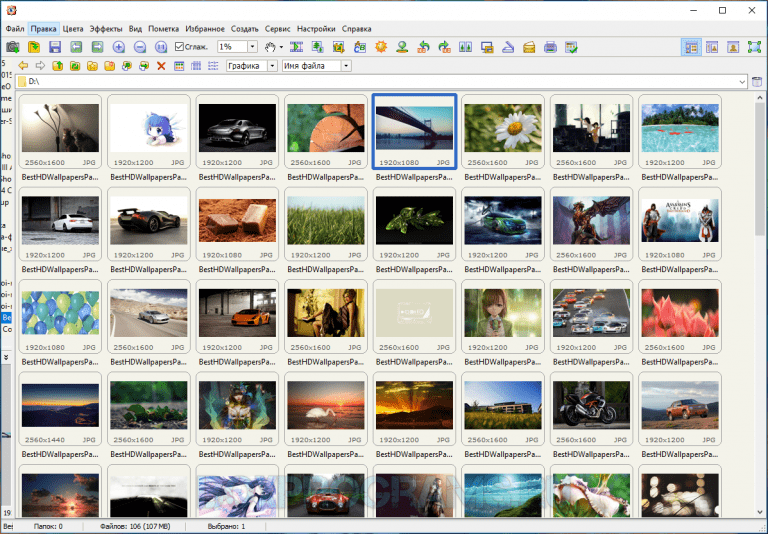Open the Эффекты menu

106,29
